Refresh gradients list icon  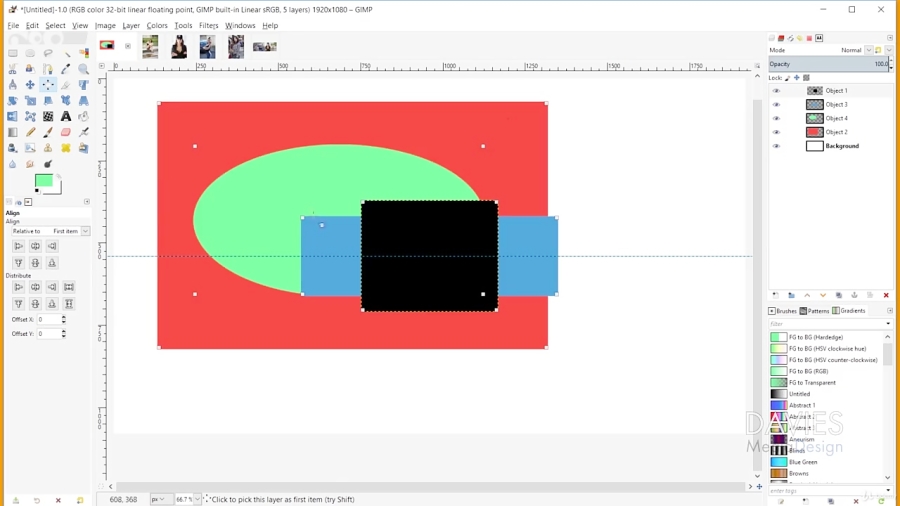coord(881,501)
